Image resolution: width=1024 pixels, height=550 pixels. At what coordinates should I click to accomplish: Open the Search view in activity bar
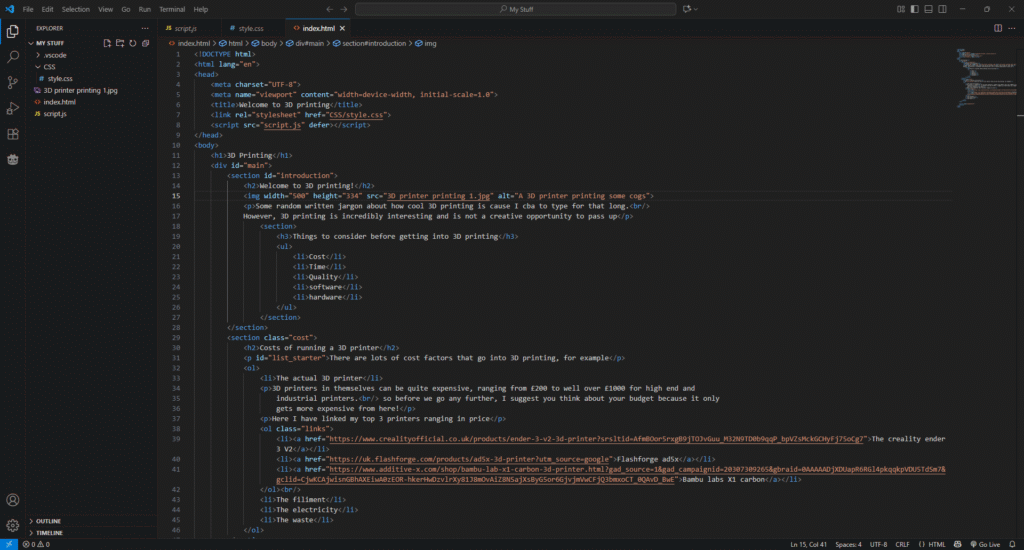pos(13,57)
